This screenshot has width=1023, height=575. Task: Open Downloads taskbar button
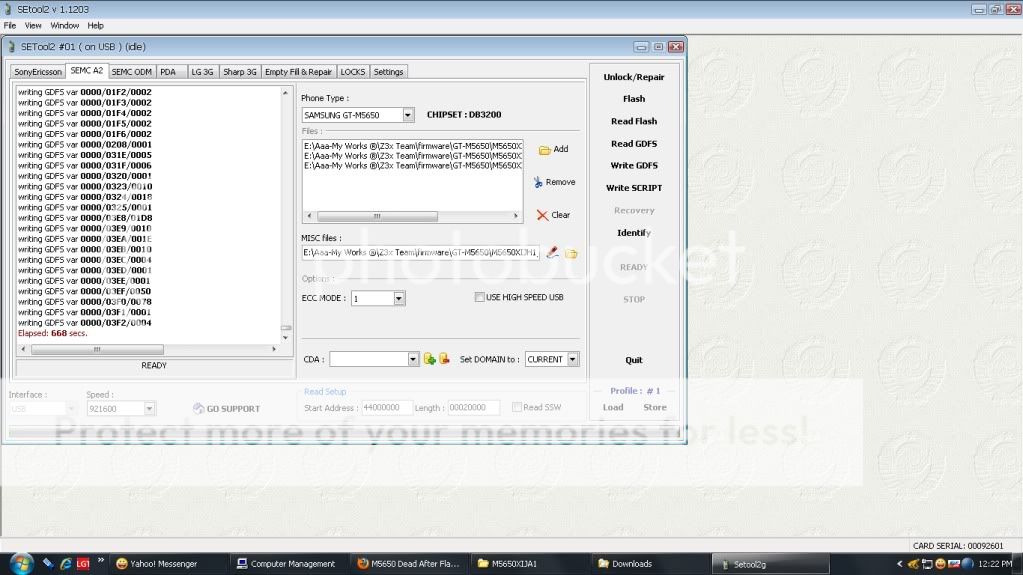coord(649,564)
